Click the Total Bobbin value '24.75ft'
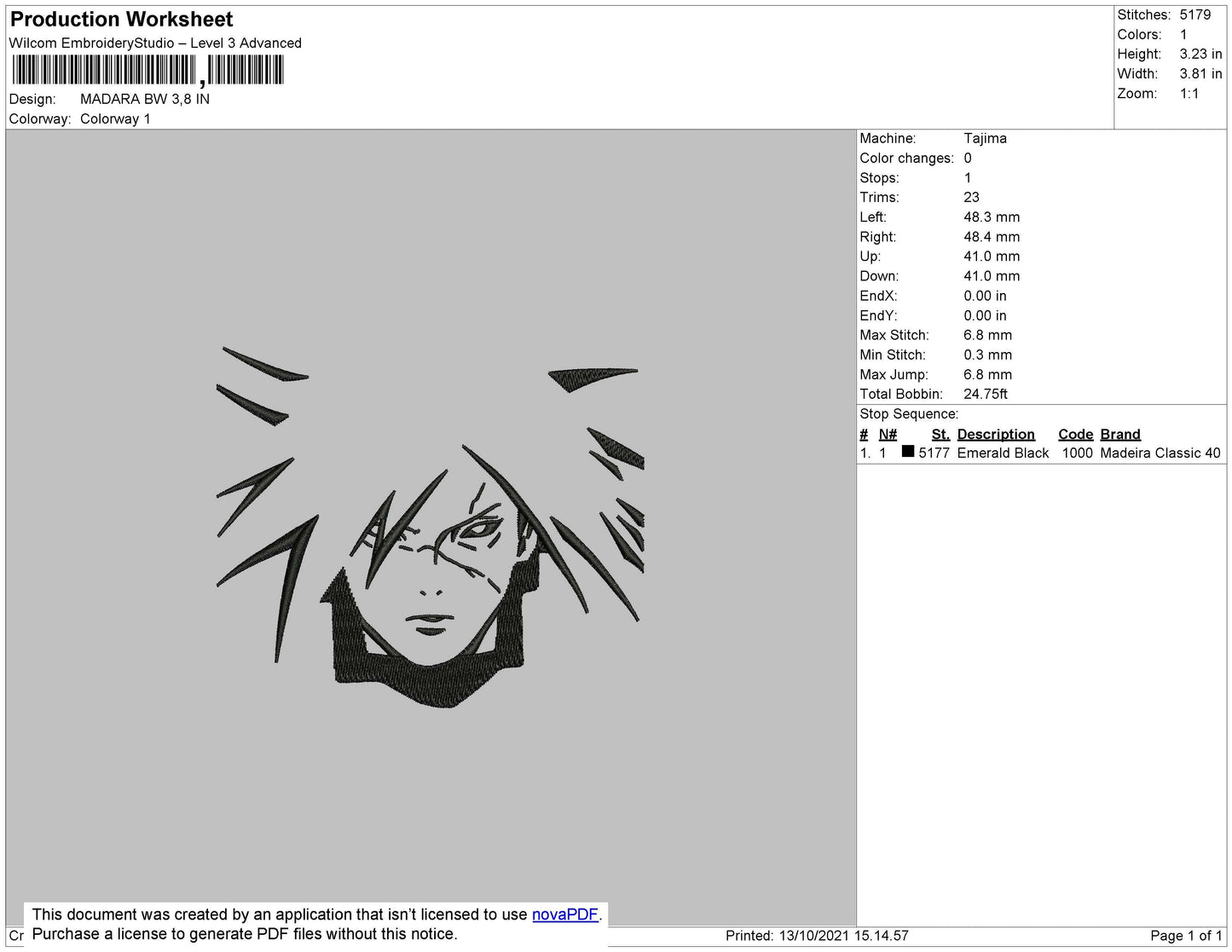 [x=985, y=394]
